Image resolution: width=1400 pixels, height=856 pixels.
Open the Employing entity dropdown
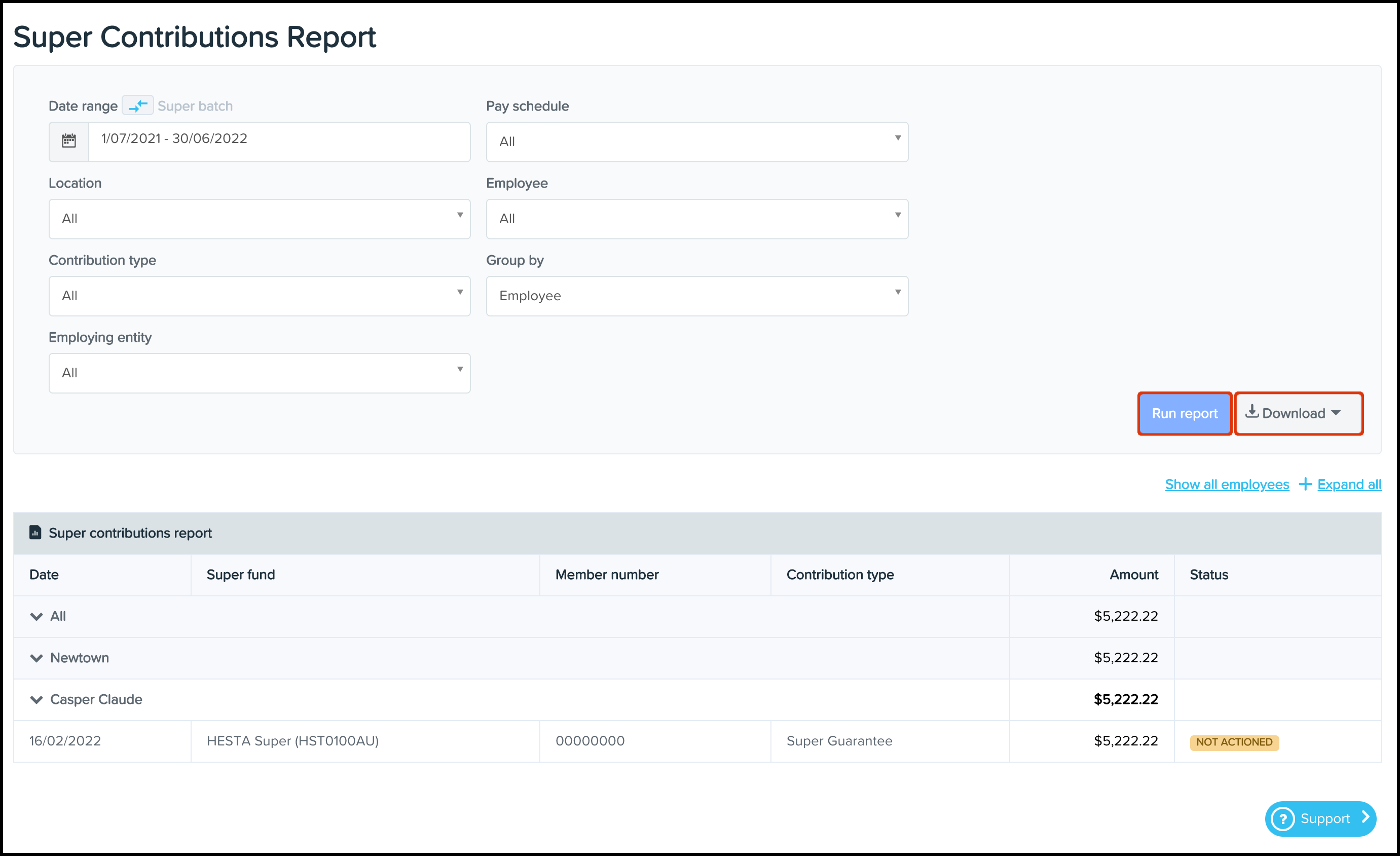pos(259,373)
